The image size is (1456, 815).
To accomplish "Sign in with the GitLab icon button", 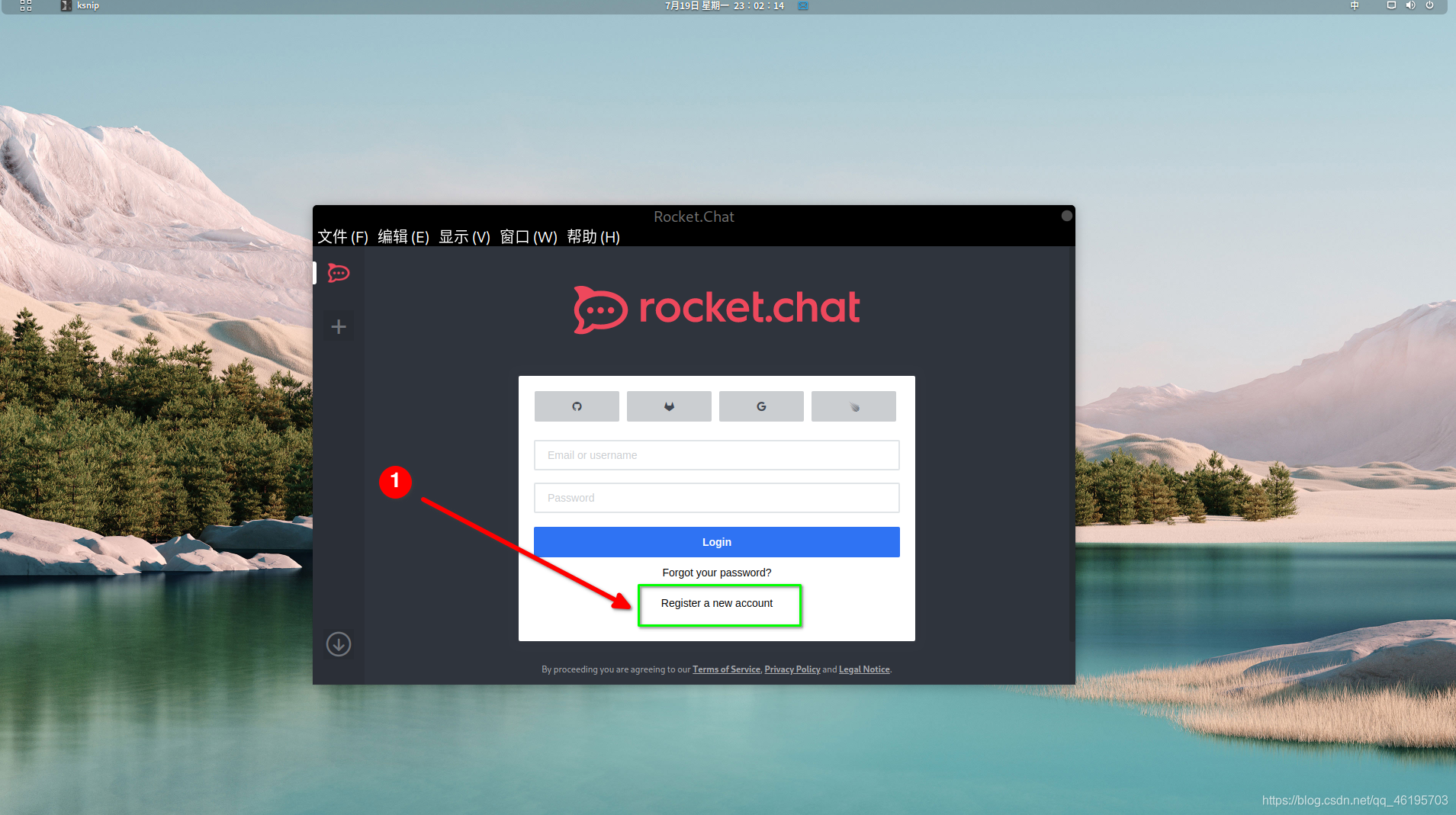I will pos(669,406).
